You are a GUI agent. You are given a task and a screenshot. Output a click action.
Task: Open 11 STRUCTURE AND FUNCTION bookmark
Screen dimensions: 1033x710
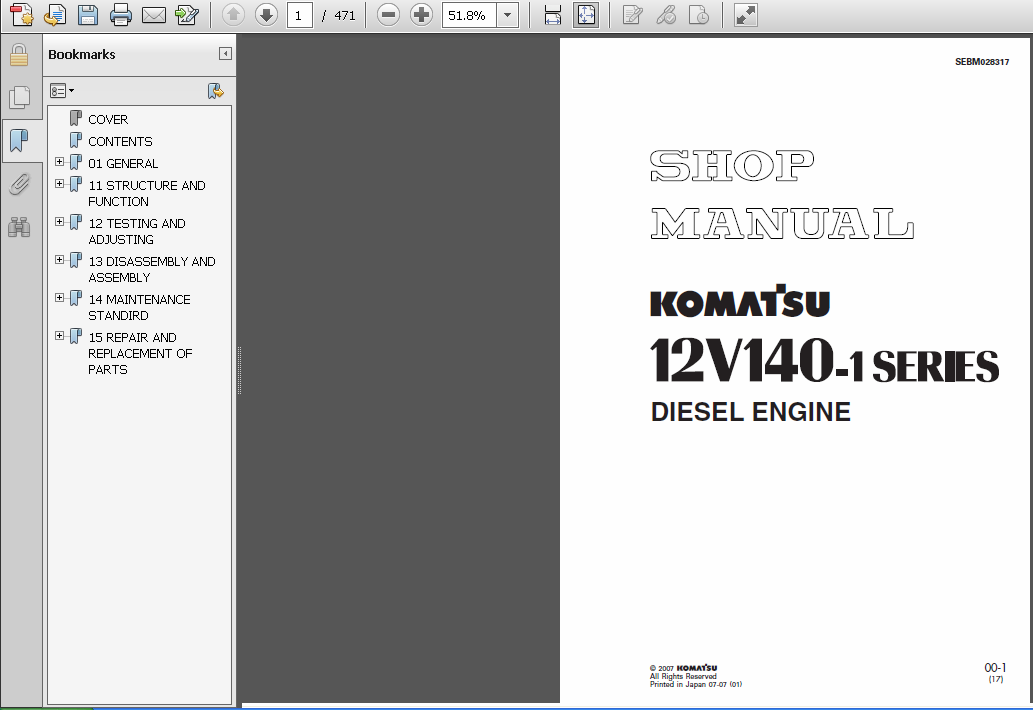pyautogui.click(x=147, y=194)
